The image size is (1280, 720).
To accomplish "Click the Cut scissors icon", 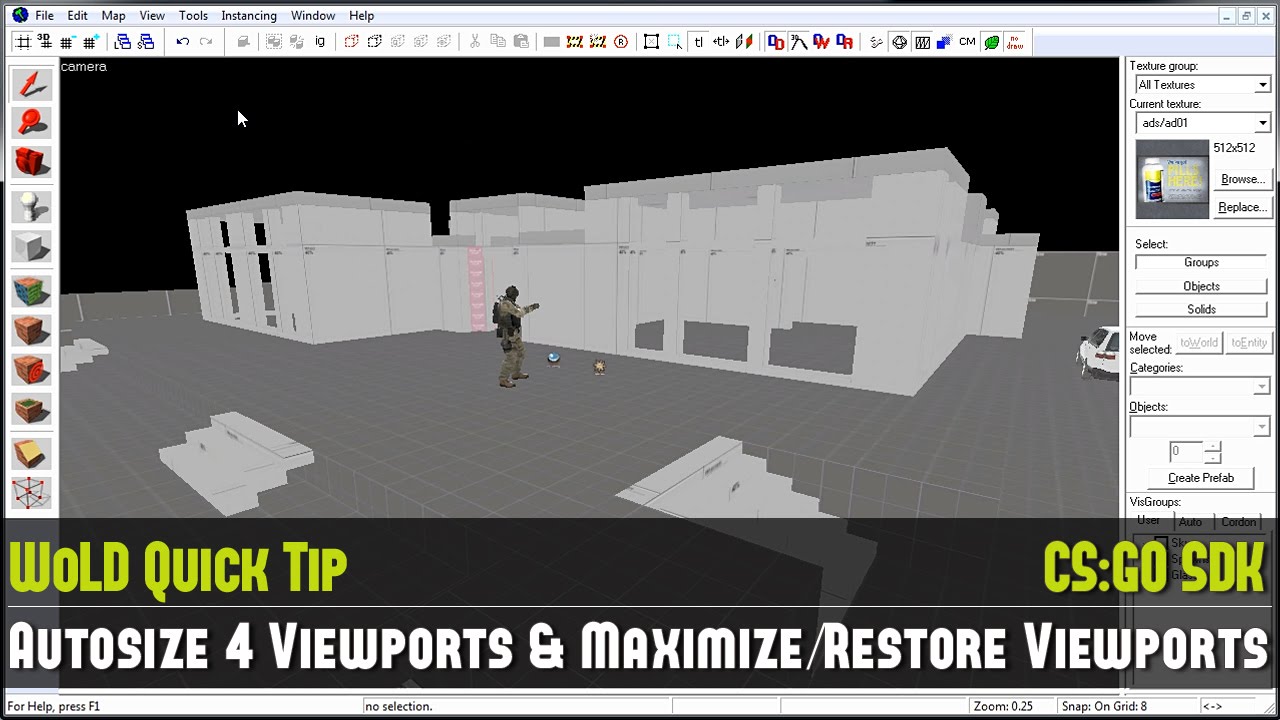I will click(x=475, y=42).
